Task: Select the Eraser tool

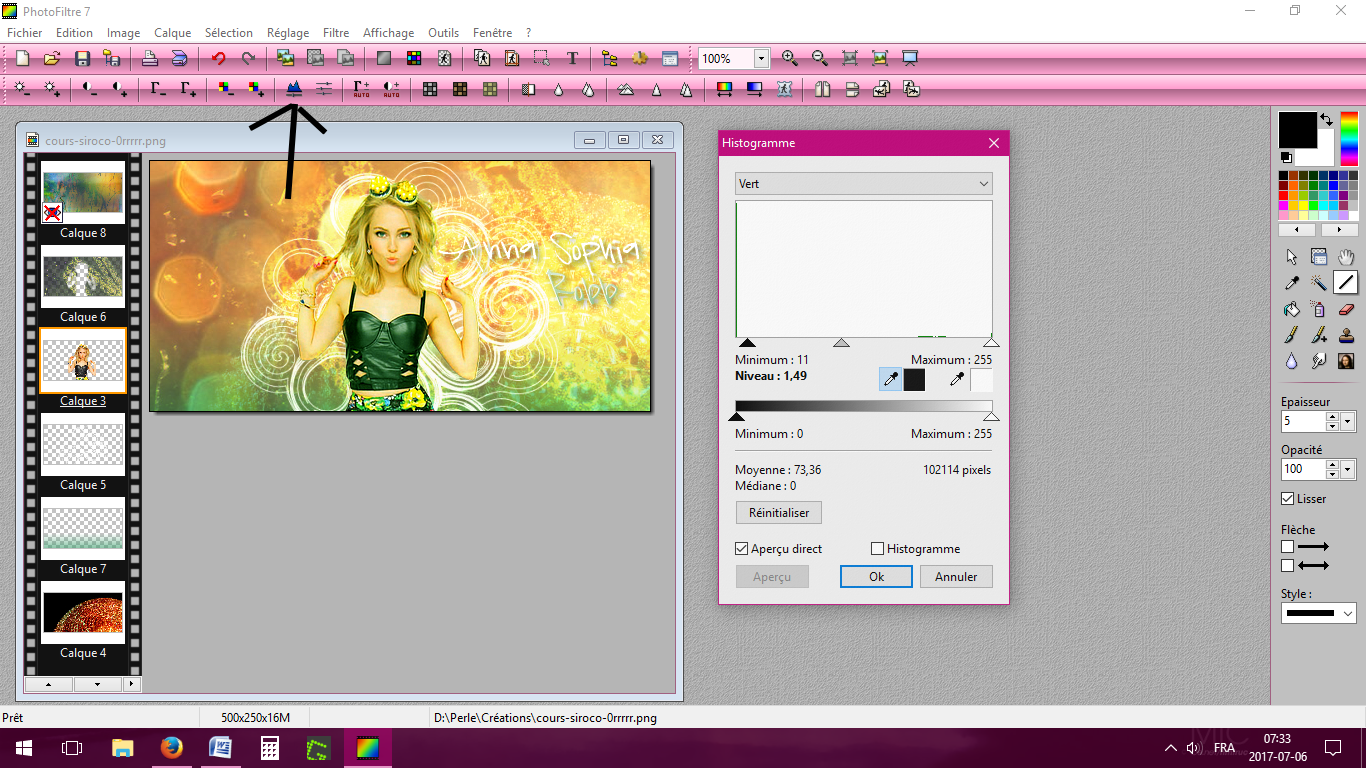Action: 1346,309
